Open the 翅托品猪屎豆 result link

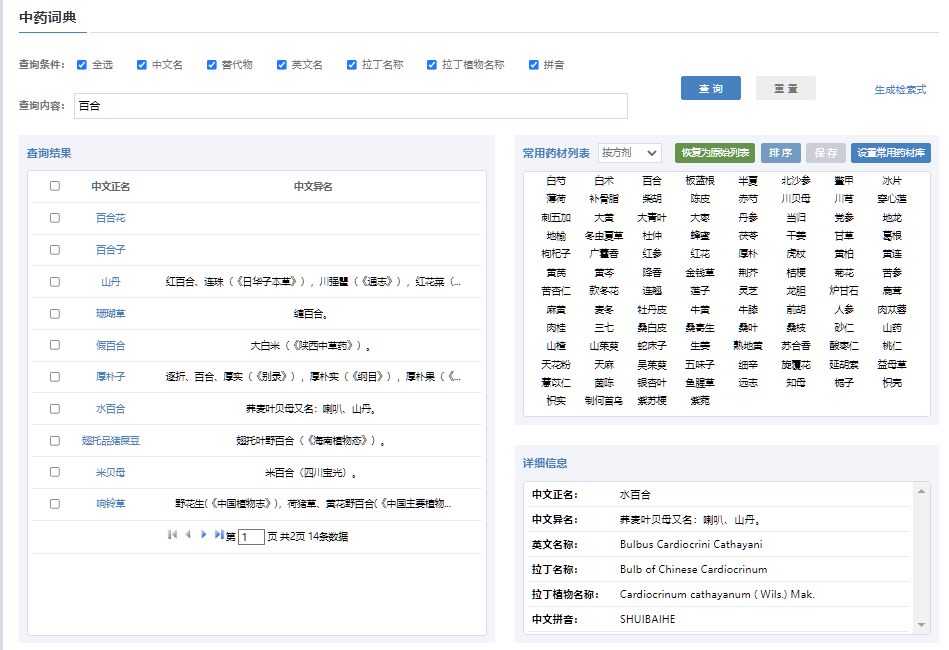[111, 441]
